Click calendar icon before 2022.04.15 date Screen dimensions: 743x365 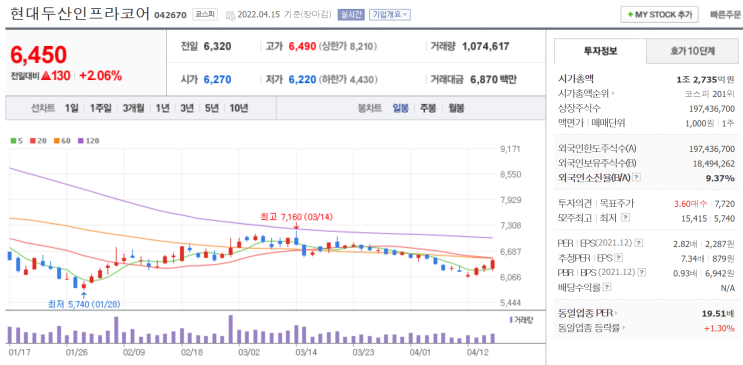[x=230, y=15]
